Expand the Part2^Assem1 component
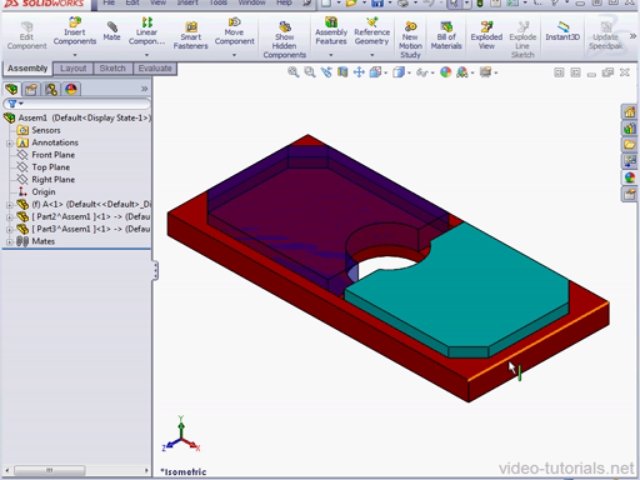The width and height of the screenshot is (640, 480). point(9,217)
